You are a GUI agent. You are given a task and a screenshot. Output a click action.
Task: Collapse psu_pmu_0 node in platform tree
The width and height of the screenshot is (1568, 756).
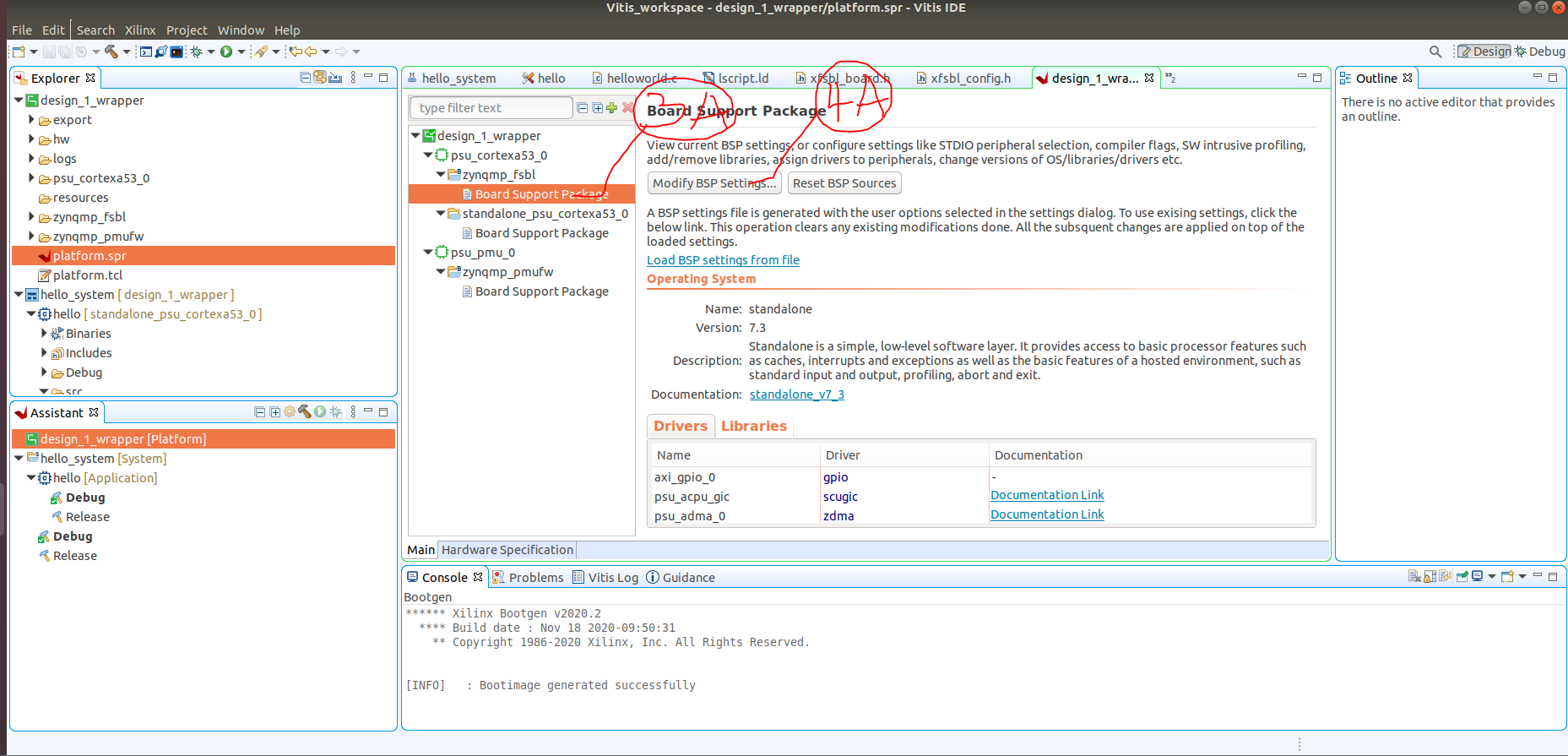[428, 253]
